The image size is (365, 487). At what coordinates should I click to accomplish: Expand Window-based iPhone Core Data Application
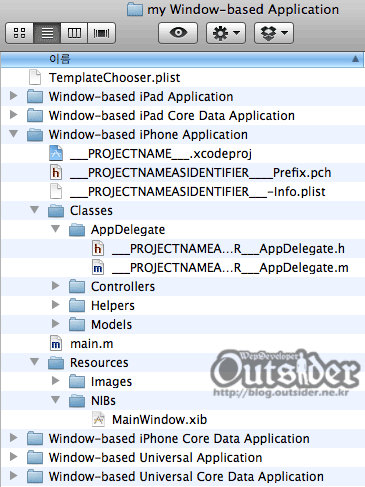[x=14, y=438]
